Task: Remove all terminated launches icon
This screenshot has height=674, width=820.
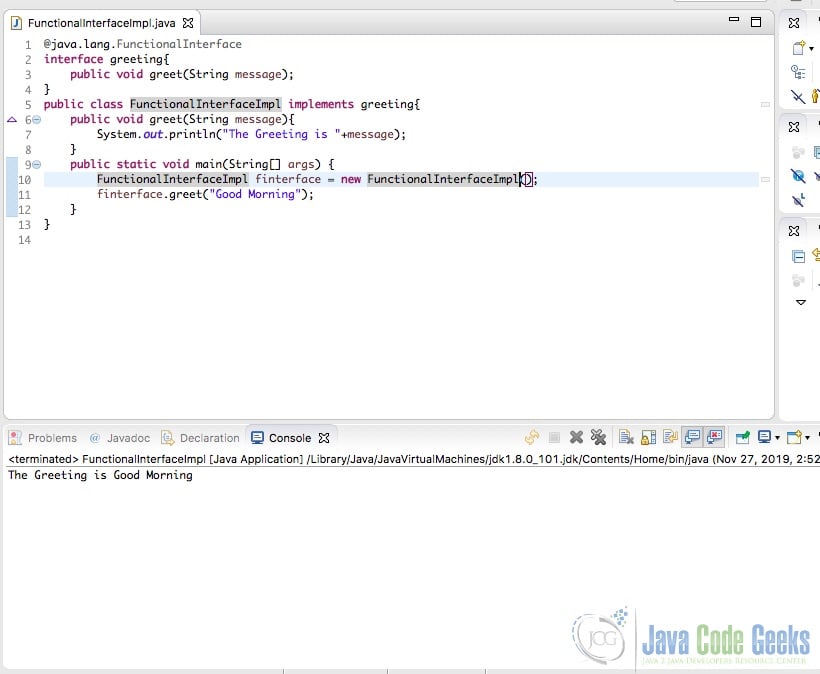Action: (598, 437)
